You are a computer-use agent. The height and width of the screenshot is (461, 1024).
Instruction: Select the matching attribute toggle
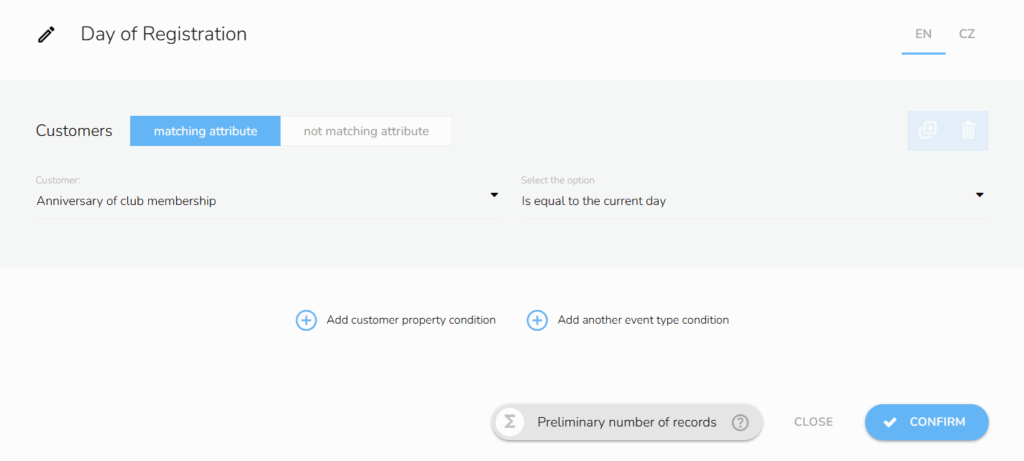tap(205, 131)
